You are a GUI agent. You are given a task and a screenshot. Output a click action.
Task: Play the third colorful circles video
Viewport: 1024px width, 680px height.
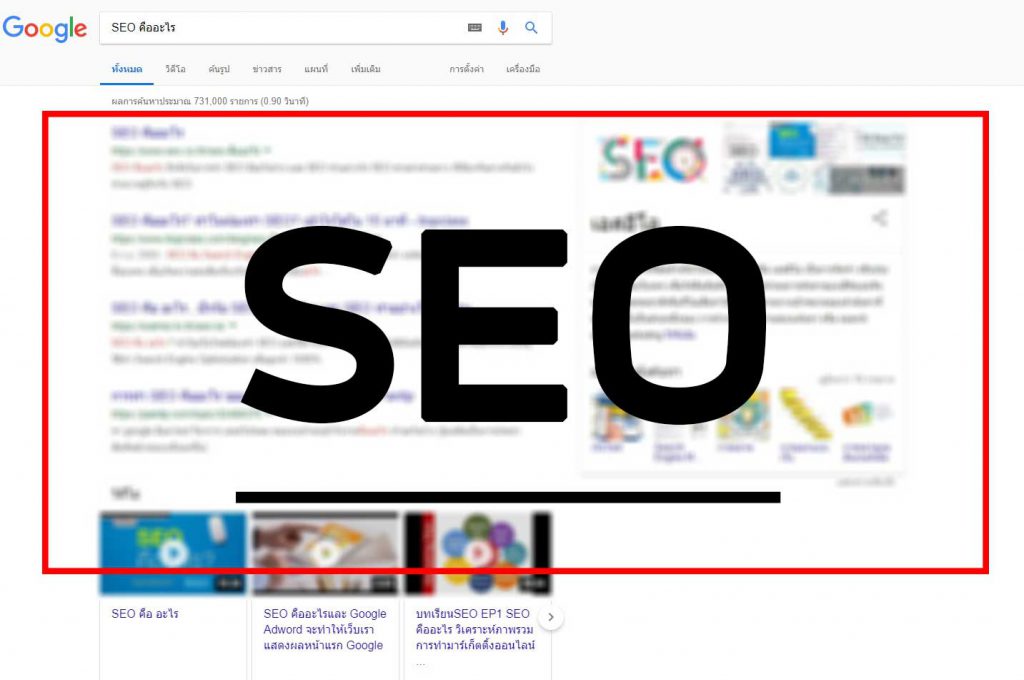(477, 553)
